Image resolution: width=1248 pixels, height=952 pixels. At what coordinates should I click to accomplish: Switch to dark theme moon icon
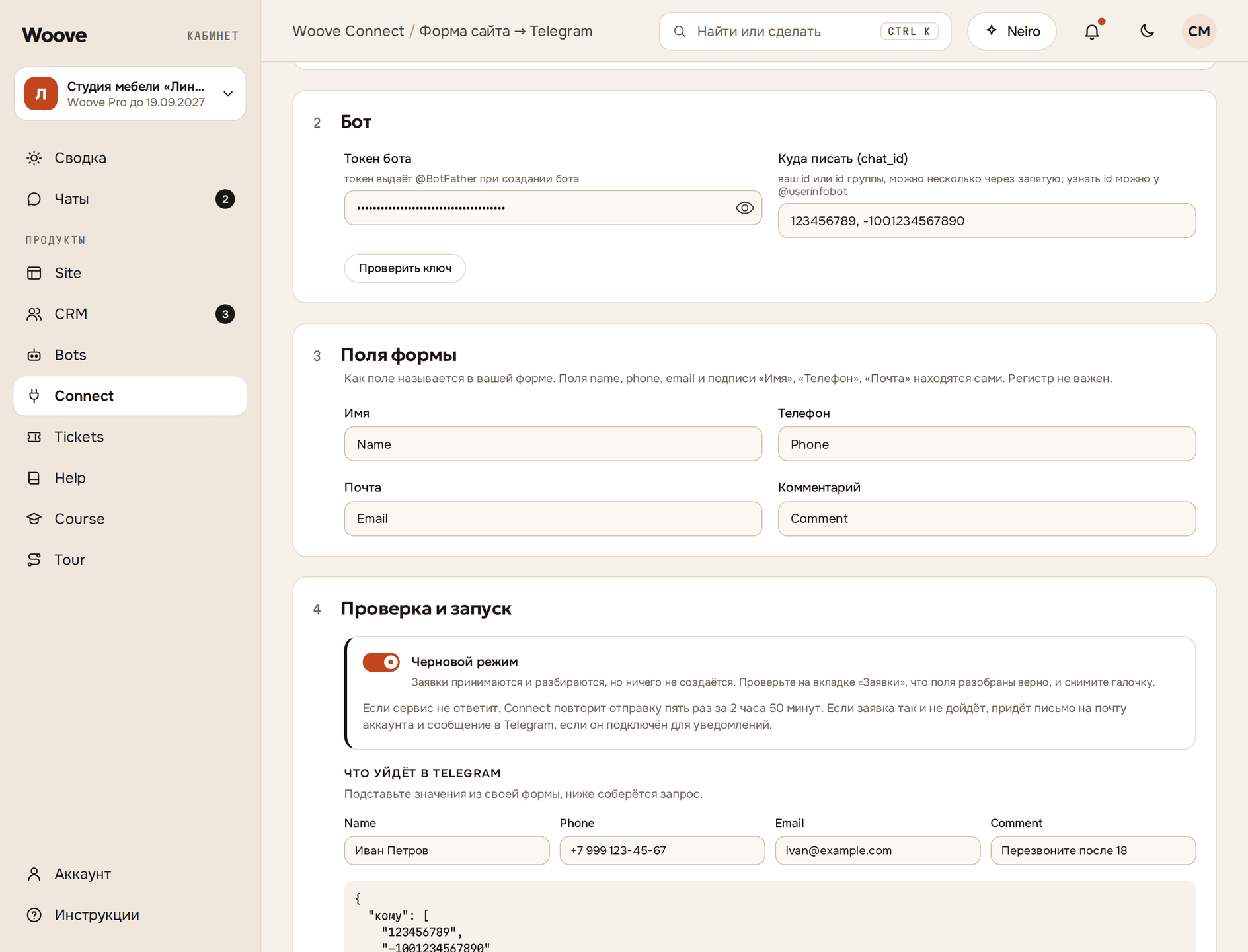(x=1147, y=31)
